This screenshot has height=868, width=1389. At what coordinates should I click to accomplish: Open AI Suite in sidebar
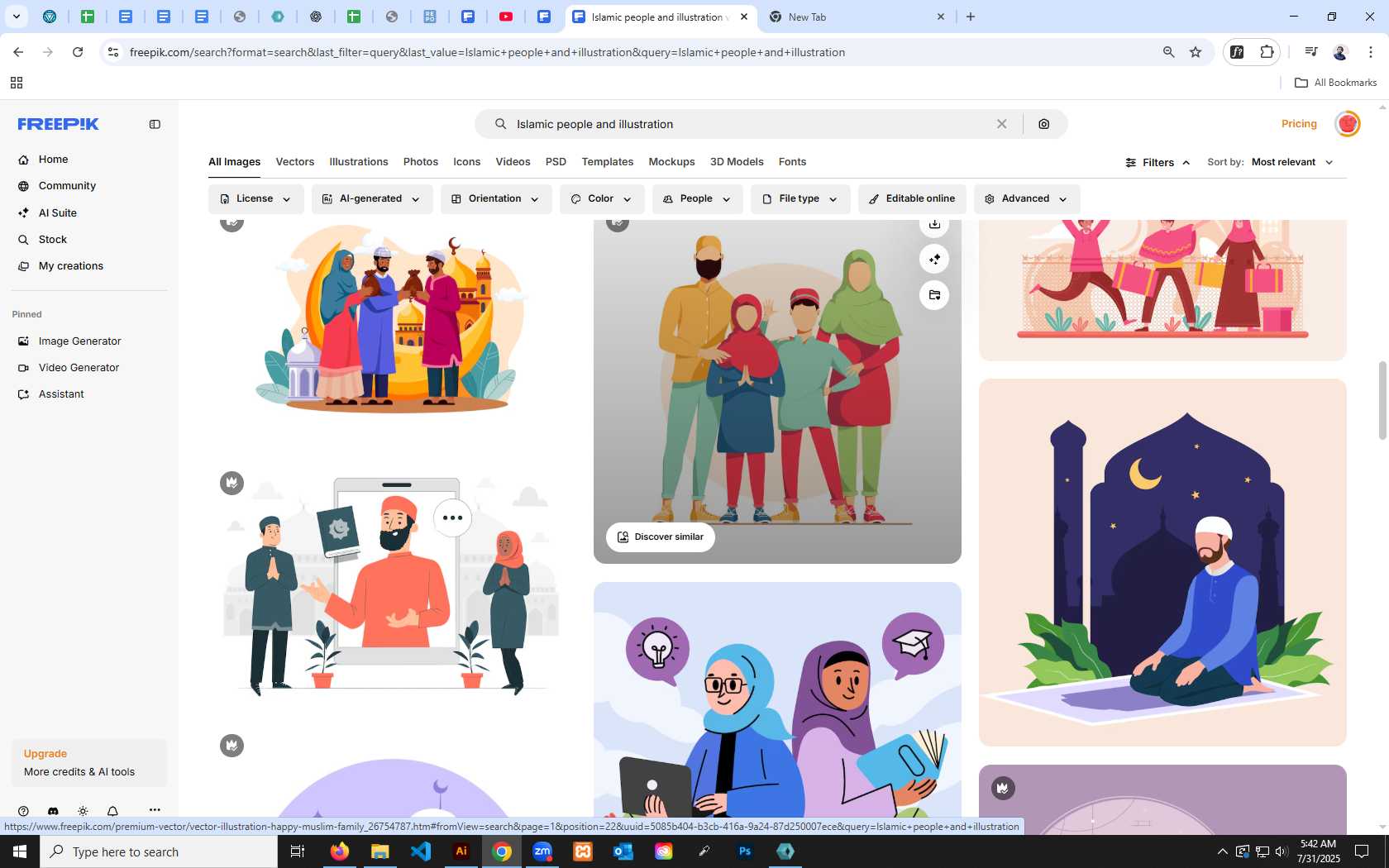pos(57,213)
